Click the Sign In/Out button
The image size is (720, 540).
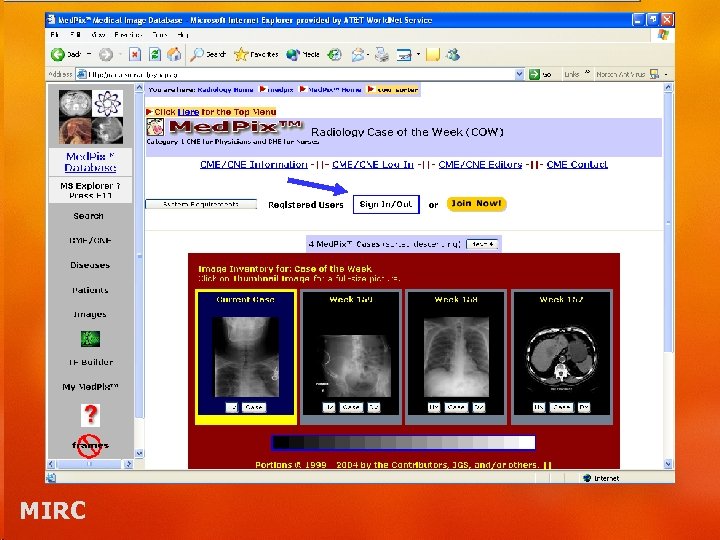[386, 204]
